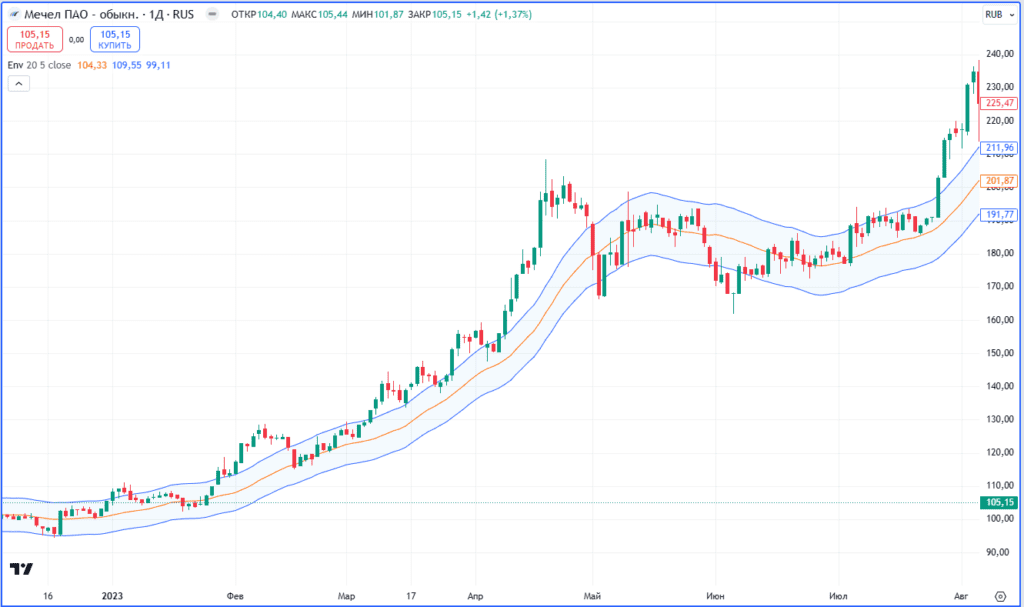1024x607 pixels.
Task: Click the green 105,15 price line label
Action: pyautogui.click(x=999, y=502)
